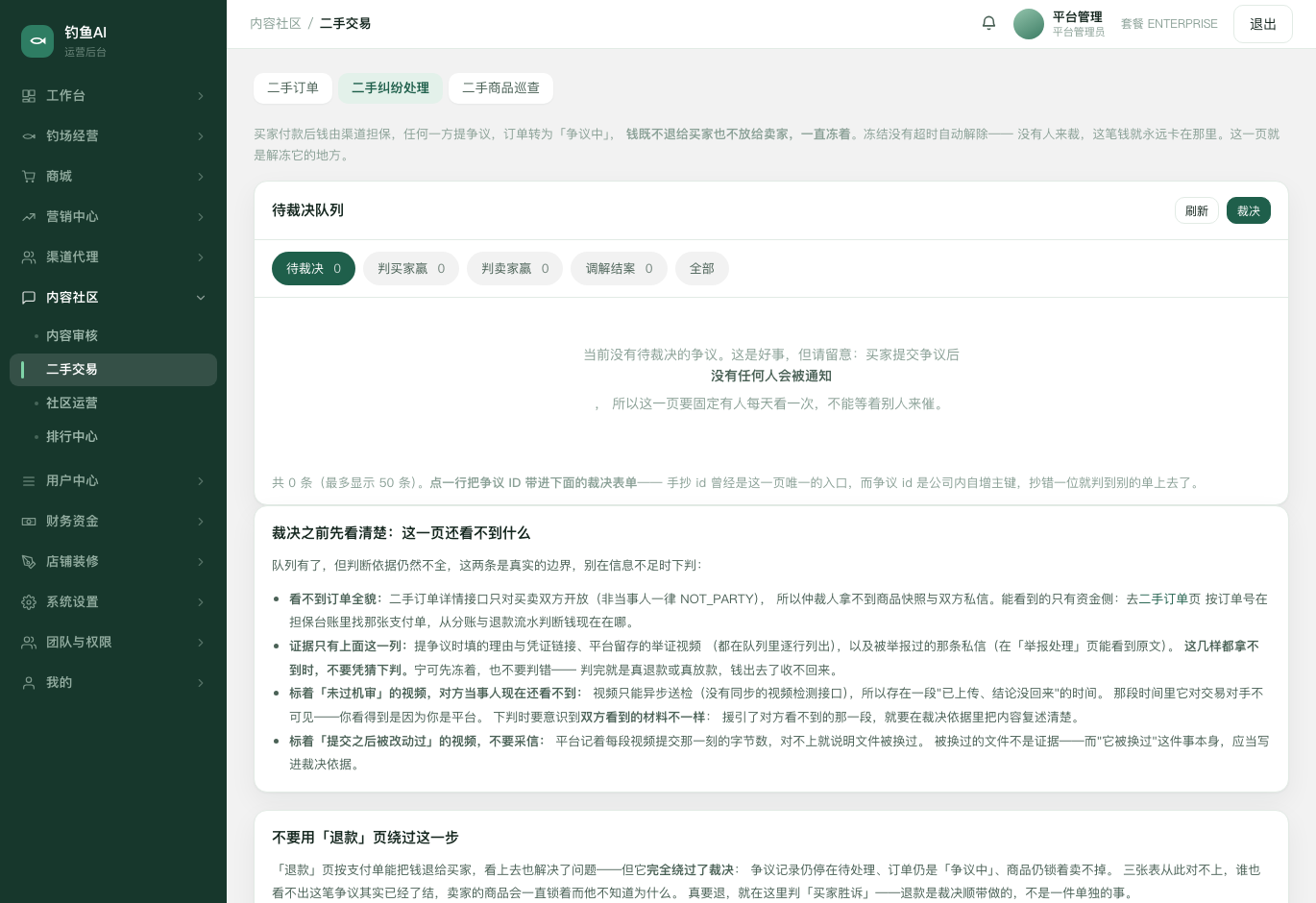Click the 商城 shopping cart icon
1316x903 pixels.
click(29, 177)
